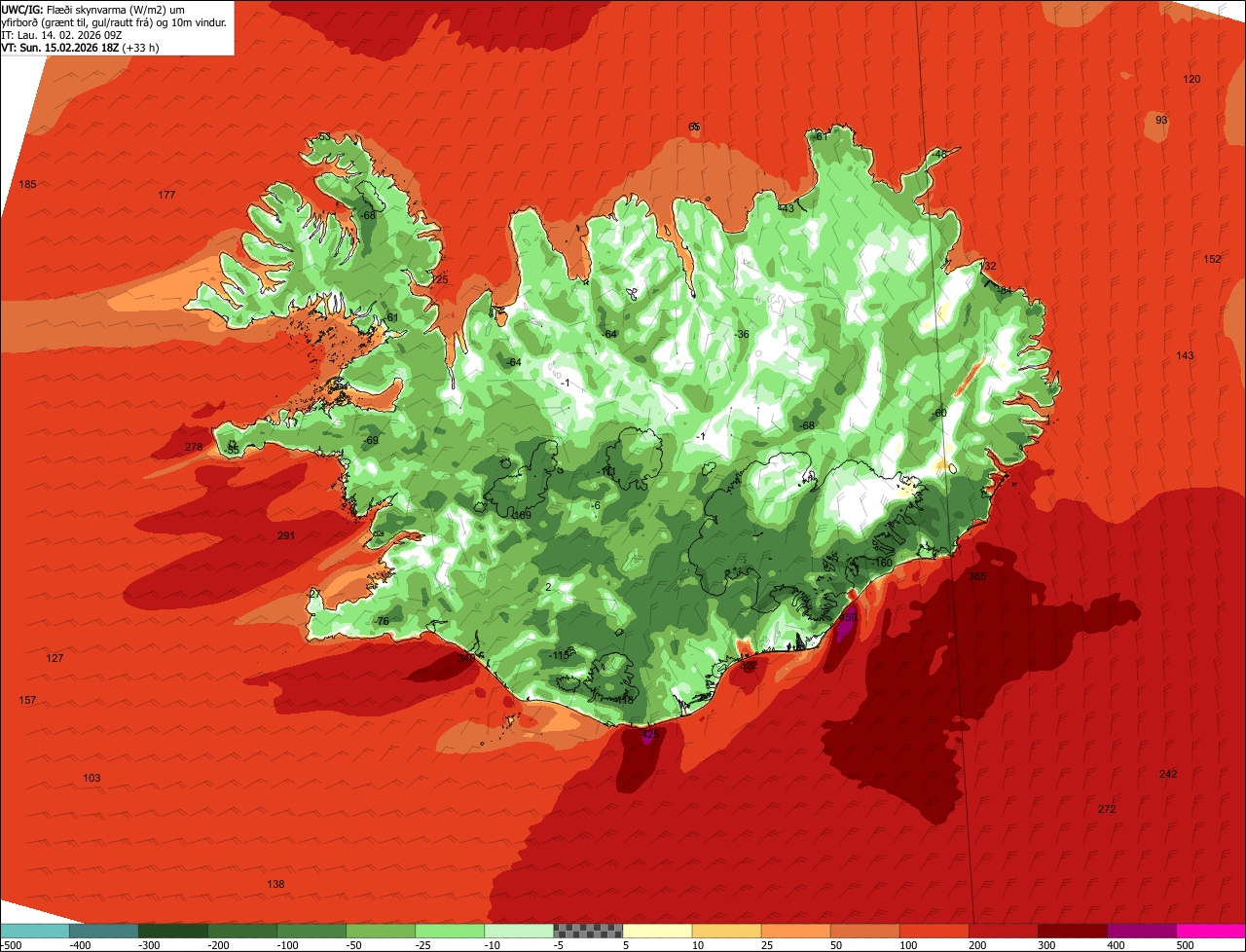Click the teal legend swatch between -500 and -400
The height and width of the screenshot is (952, 1246).
[35, 931]
